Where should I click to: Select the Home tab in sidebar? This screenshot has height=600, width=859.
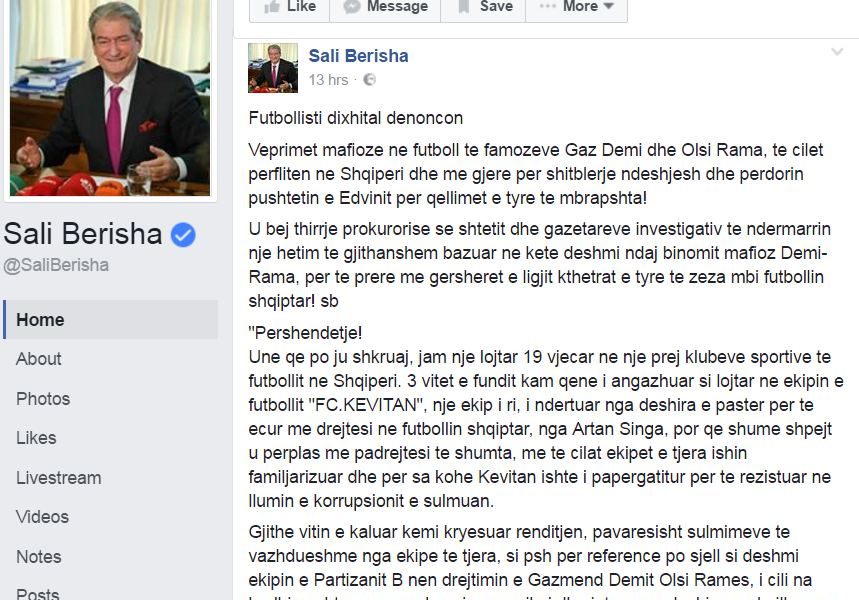click(111, 319)
